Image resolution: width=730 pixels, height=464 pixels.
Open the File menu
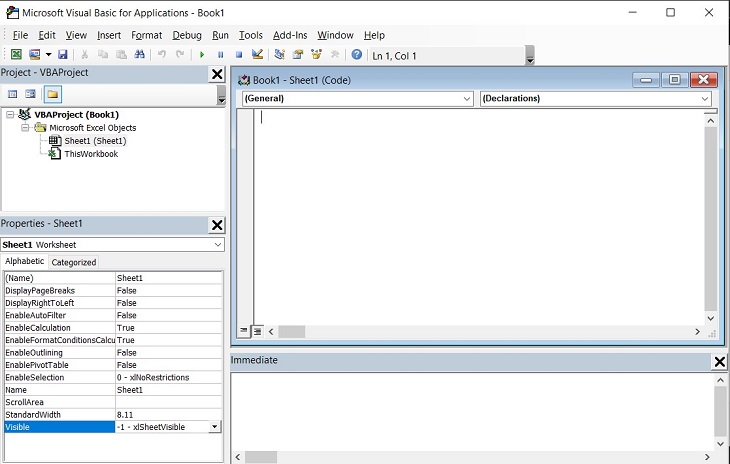click(x=20, y=35)
